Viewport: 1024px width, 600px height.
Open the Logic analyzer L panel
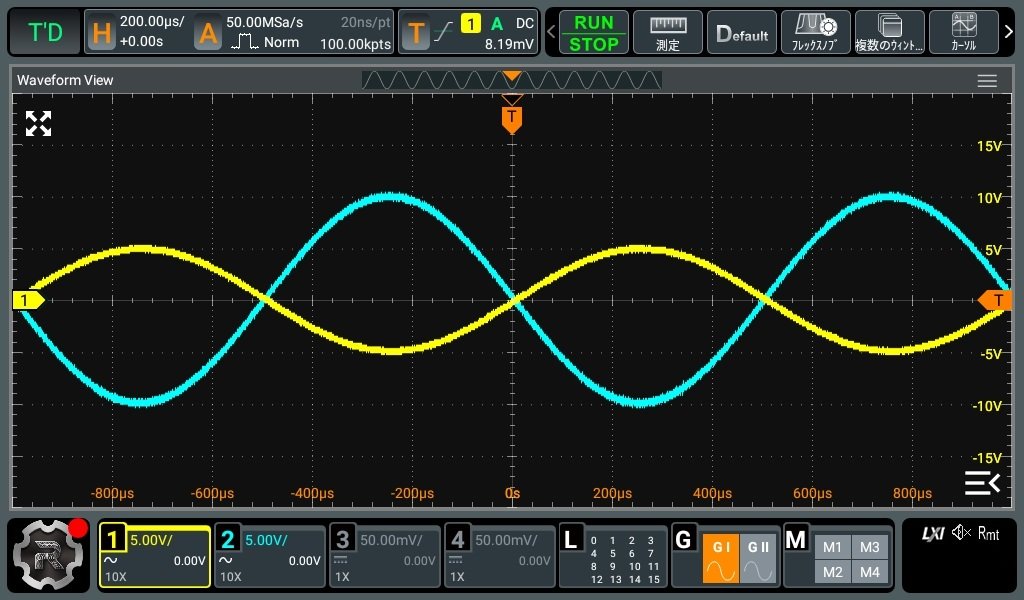tap(571, 539)
